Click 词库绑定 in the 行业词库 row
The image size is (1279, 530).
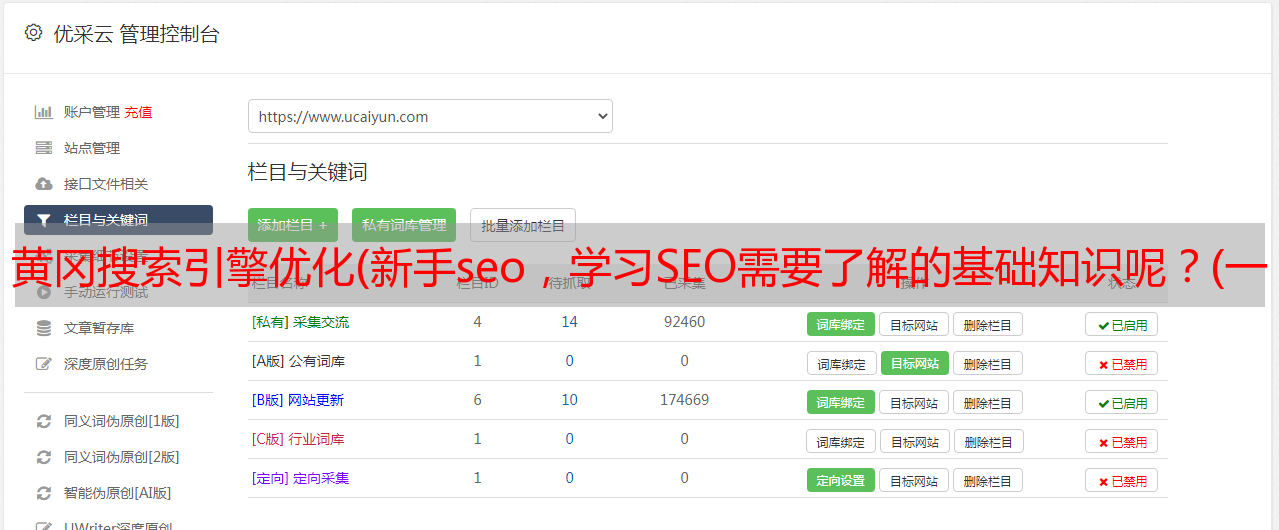[841, 441]
